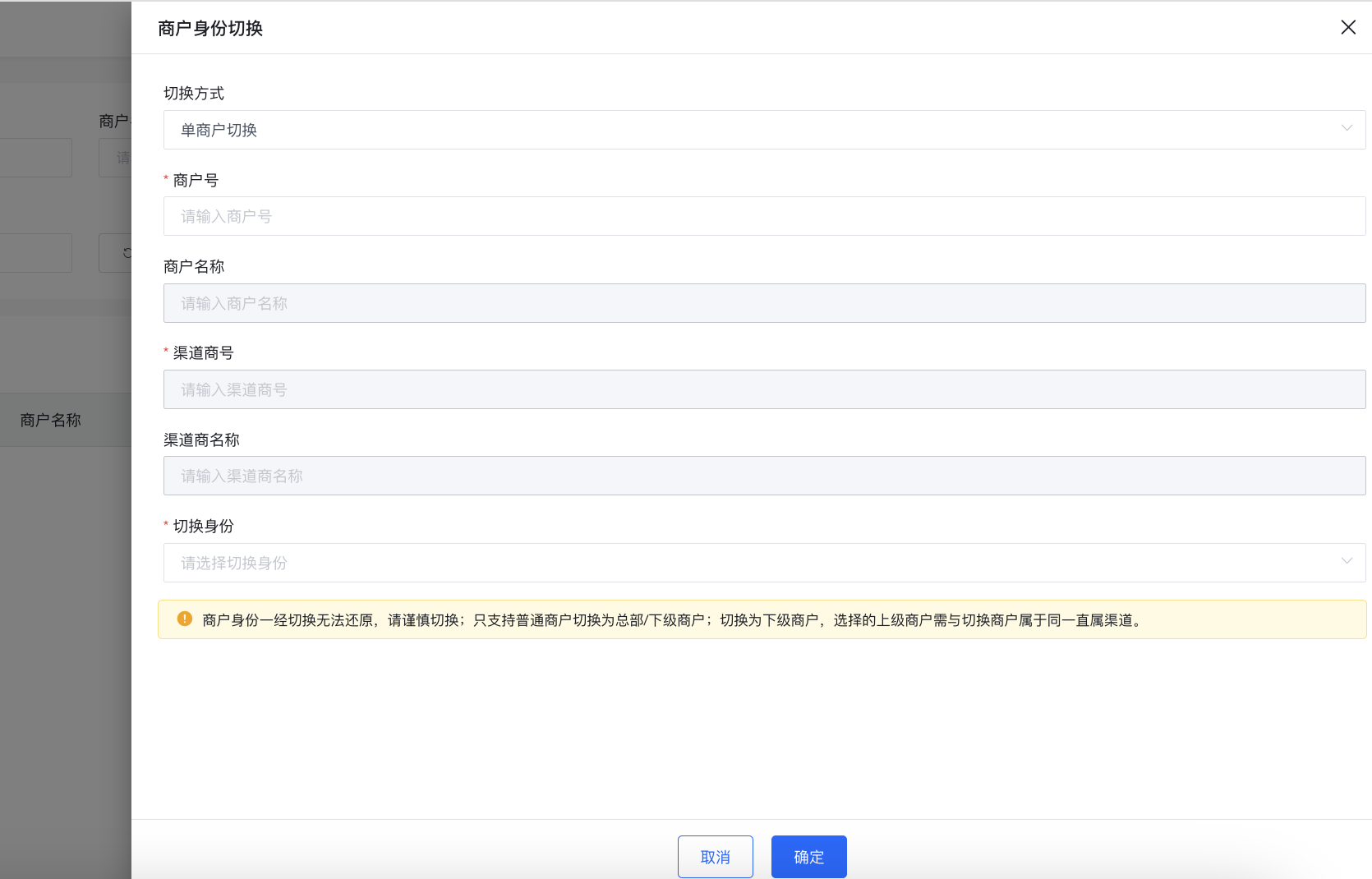Open the 单商户切换 dropdown

(764, 130)
